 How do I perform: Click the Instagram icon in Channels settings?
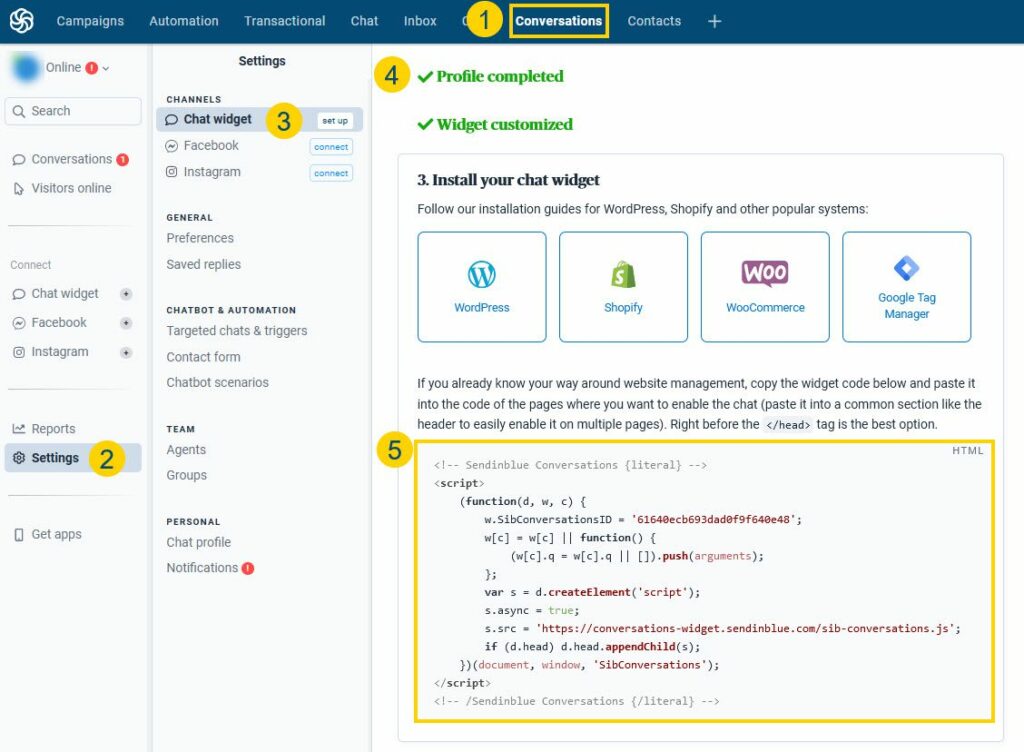[171, 172]
